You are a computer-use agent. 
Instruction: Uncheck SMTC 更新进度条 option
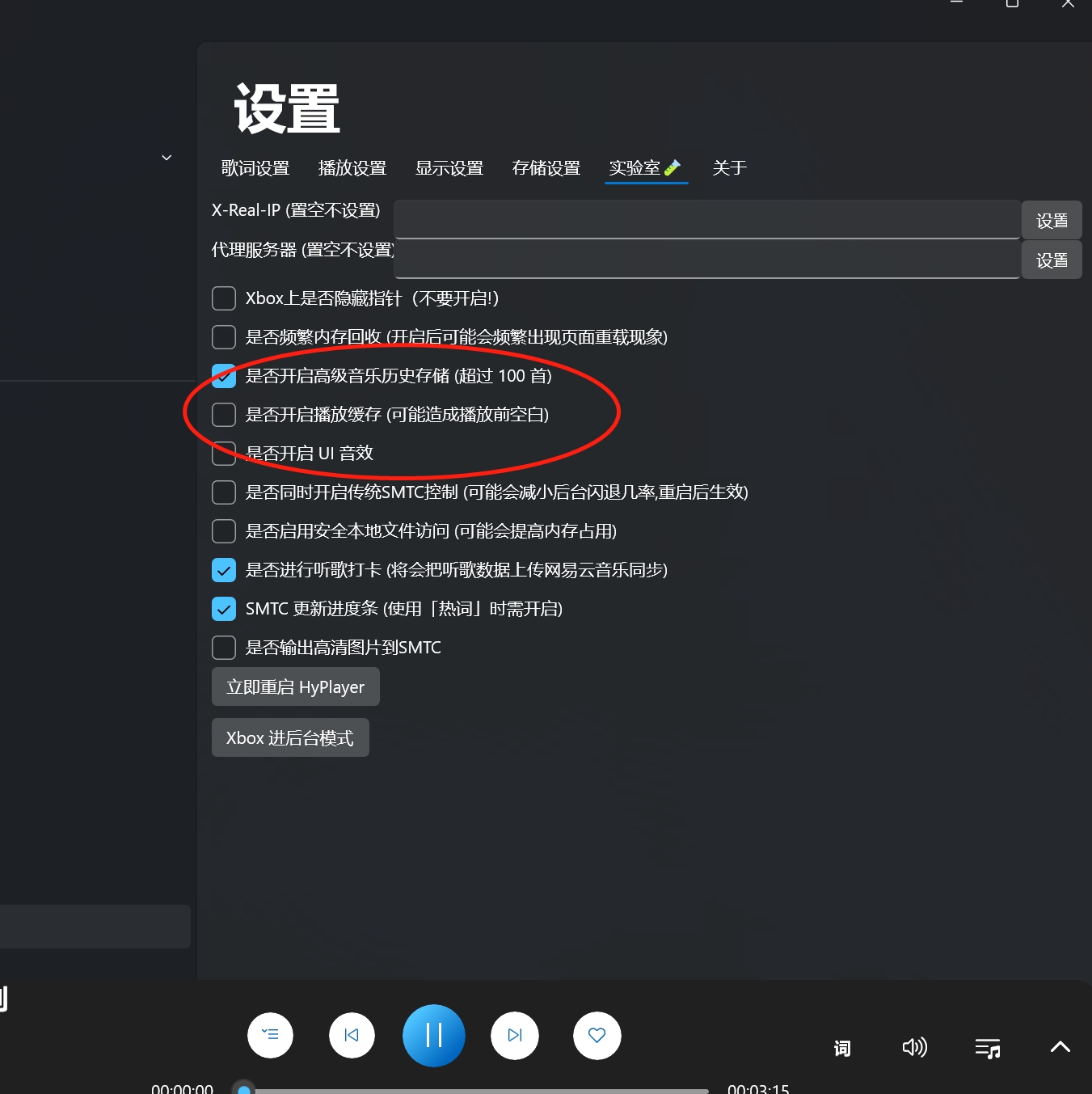click(223, 609)
